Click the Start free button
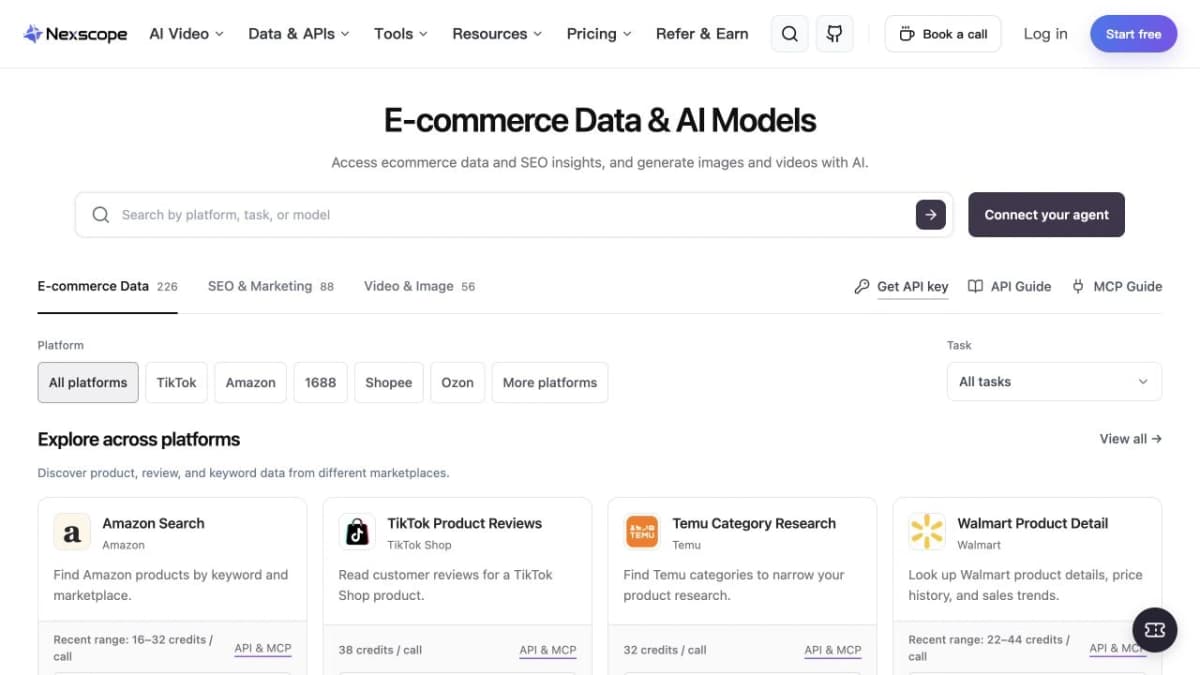The width and height of the screenshot is (1200, 675). tap(1134, 34)
